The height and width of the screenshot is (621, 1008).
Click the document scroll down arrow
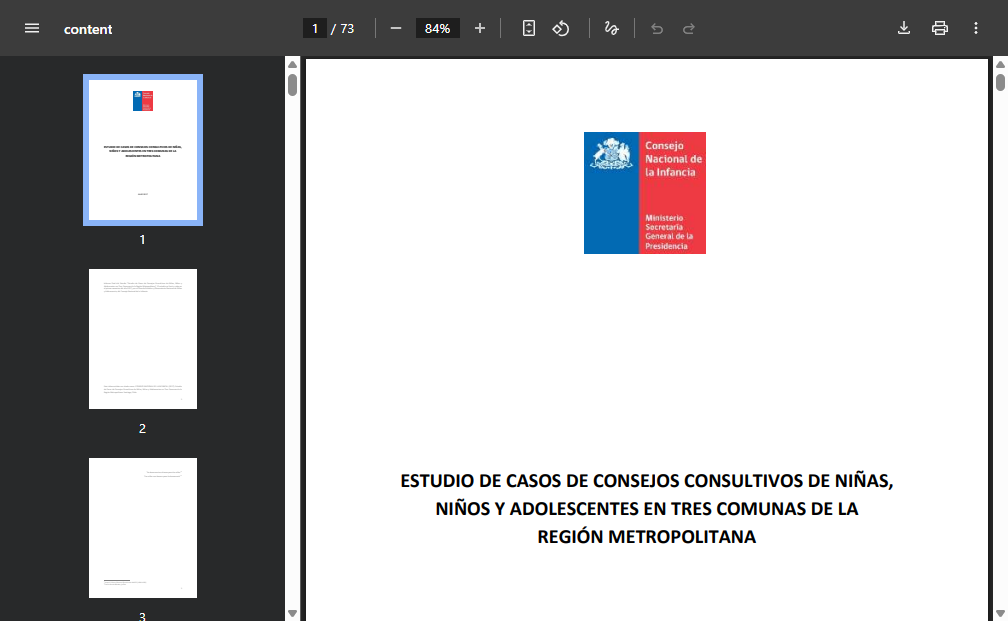1000,613
